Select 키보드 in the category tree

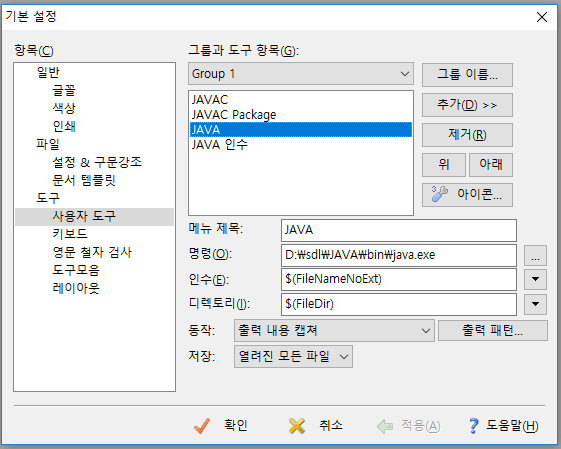(x=70, y=234)
